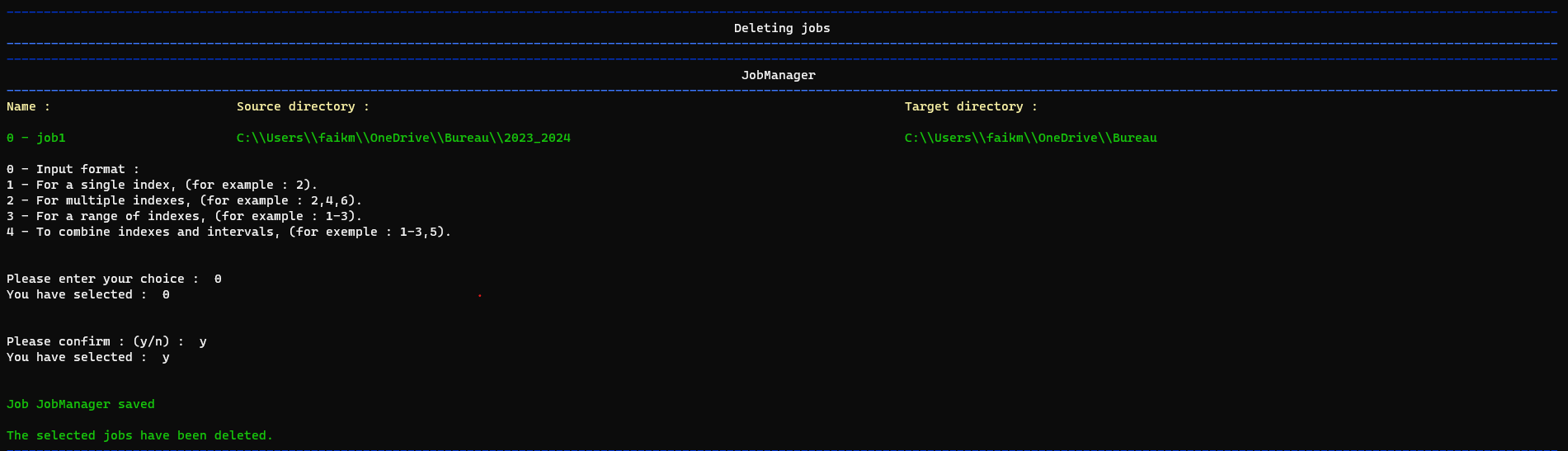The width and height of the screenshot is (1568, 451).
Task: Click the "JobManager" section title
Action: coord(778,75)
